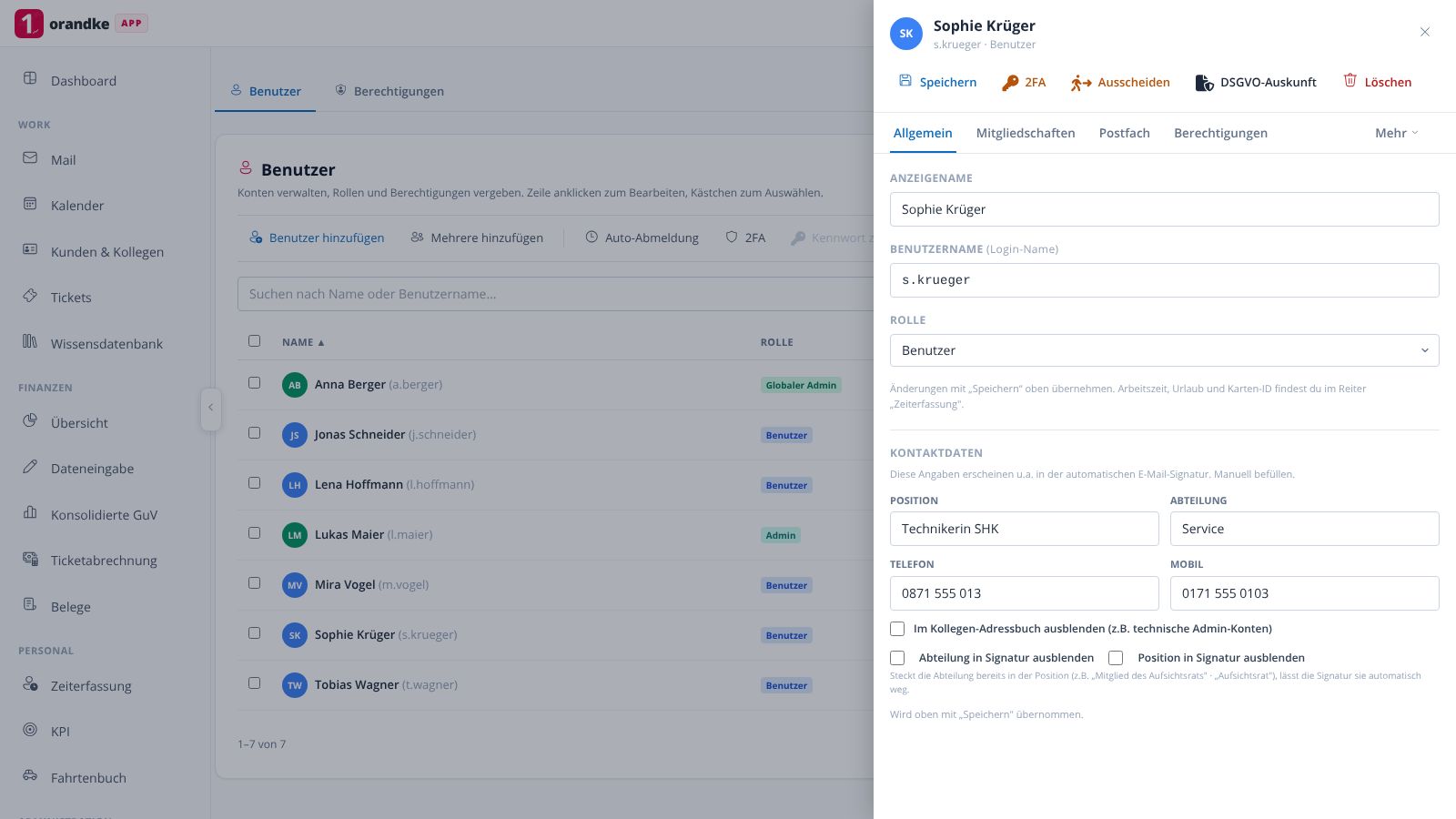Click the Anzeigename field with Sophie Krüger
The image size is (1456, 819).
[x=1164, y=209]
